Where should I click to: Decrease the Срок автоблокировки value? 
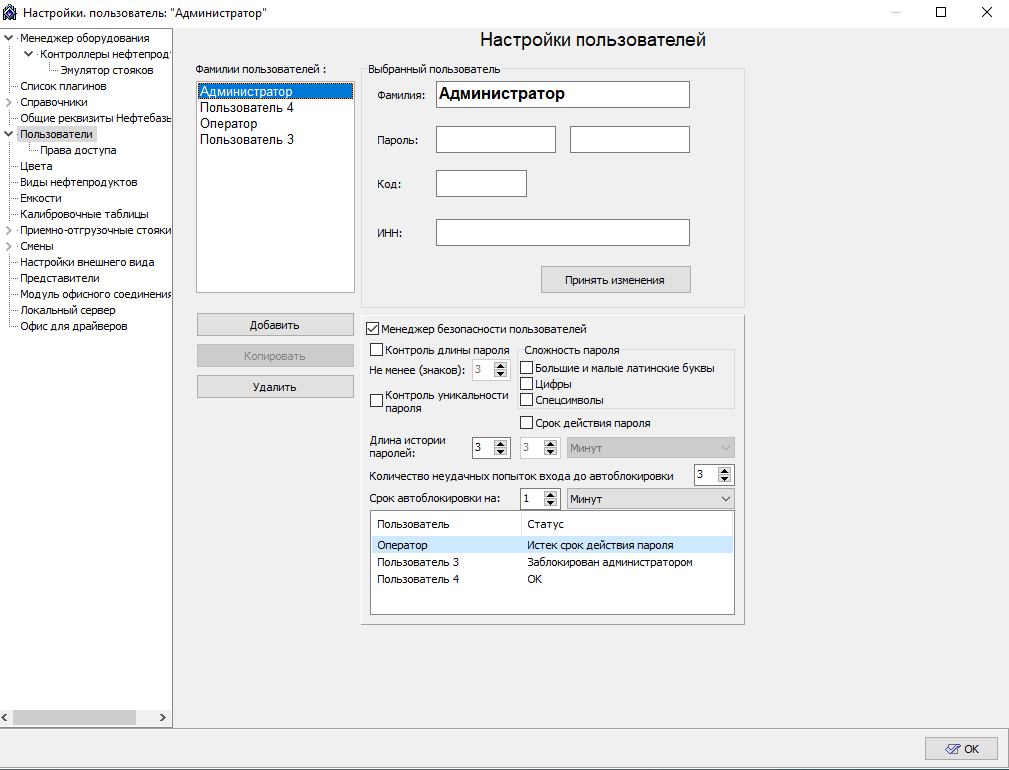(x=550, y=503)
